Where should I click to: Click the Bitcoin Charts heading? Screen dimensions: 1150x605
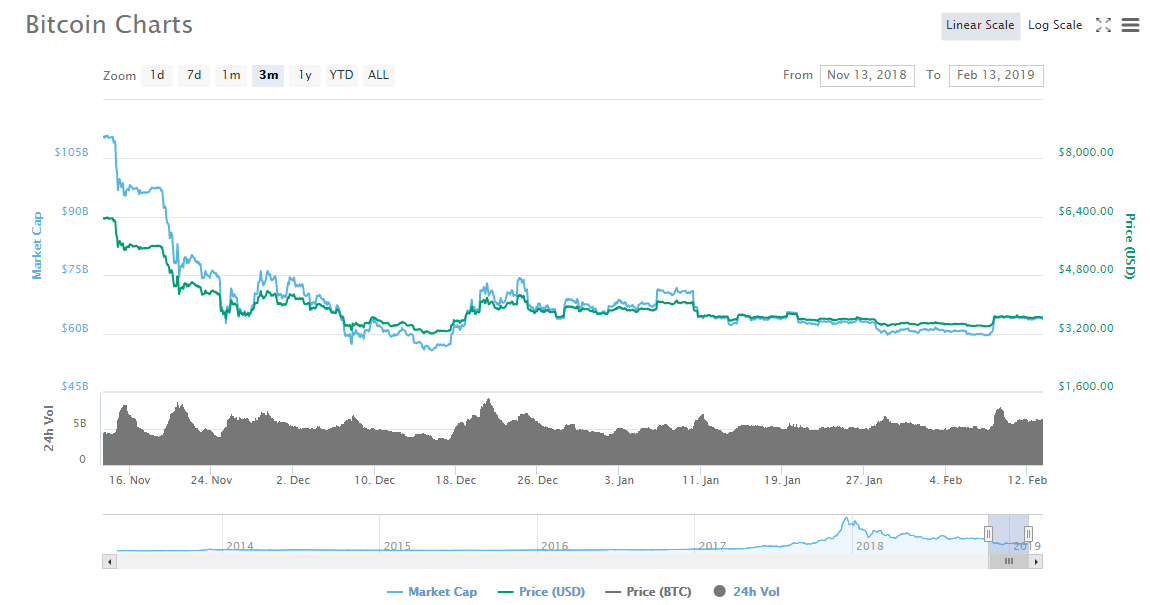[x=109, y=25]
